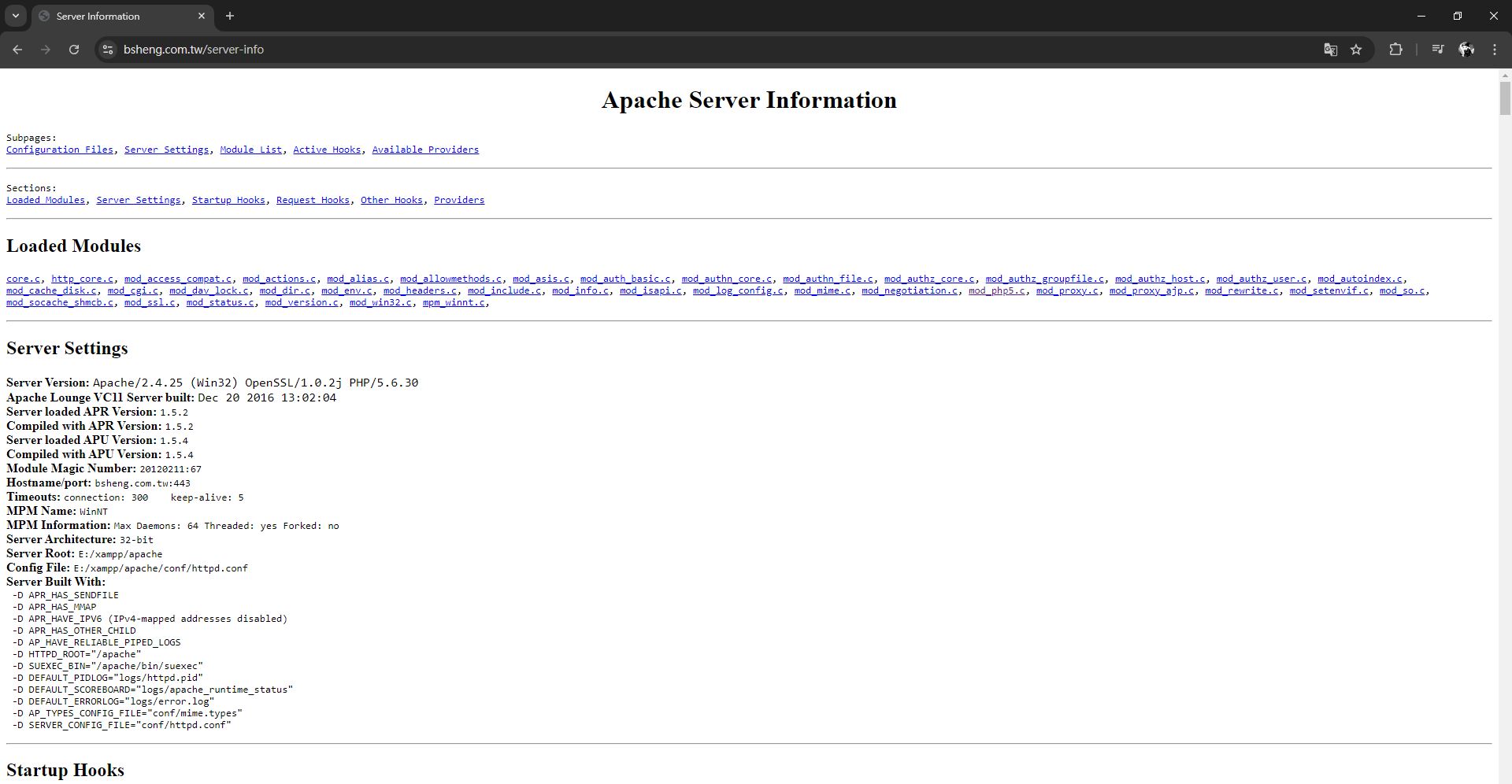The image size is (1512, 784).
Task: Open the Active Hooks subpage
Action: point(327,150)
